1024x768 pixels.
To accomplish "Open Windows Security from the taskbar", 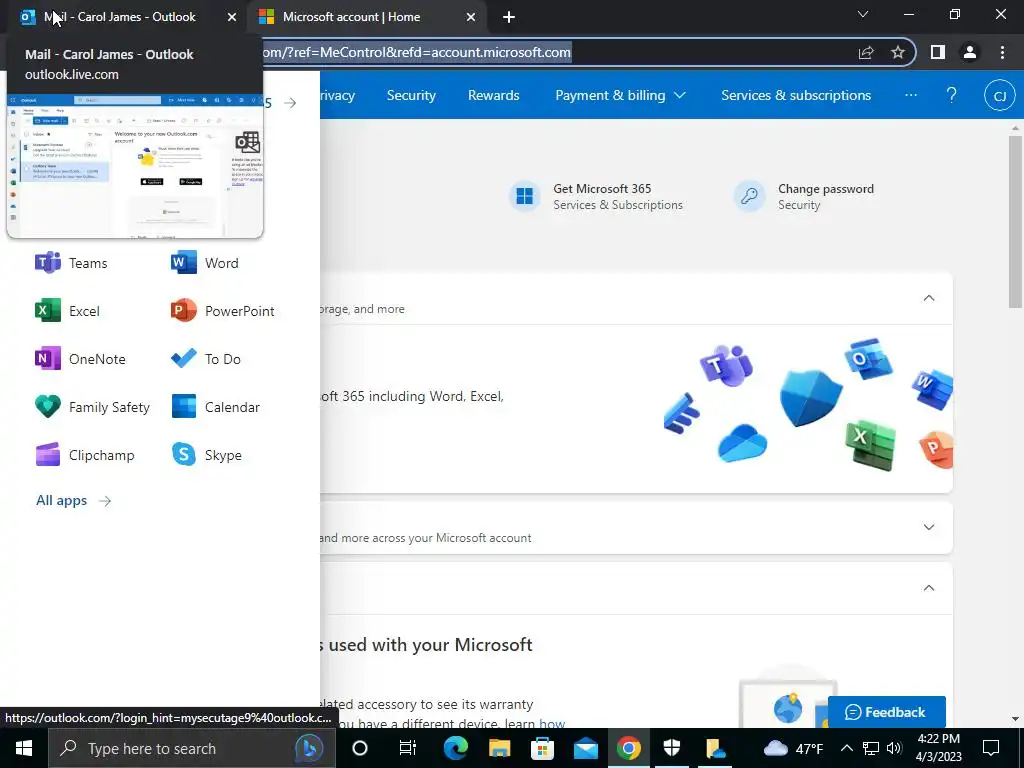I will 672,748.
